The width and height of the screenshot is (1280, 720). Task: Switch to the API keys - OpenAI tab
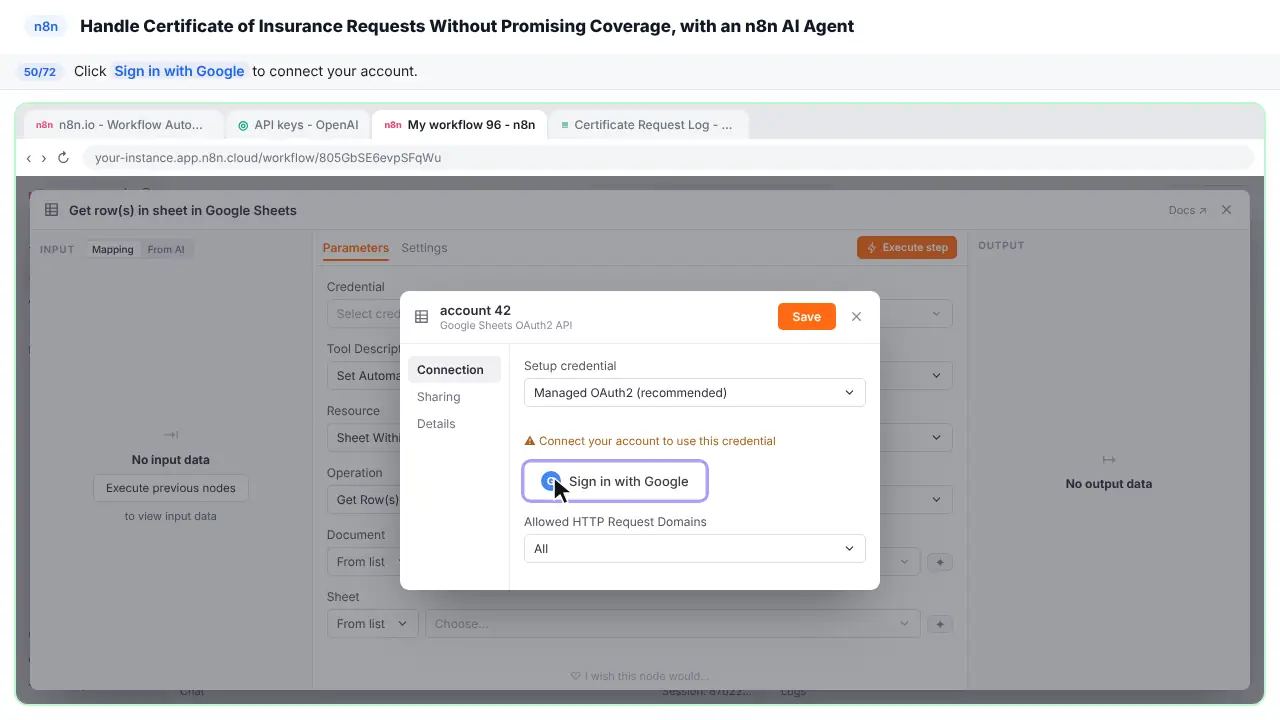297,125
